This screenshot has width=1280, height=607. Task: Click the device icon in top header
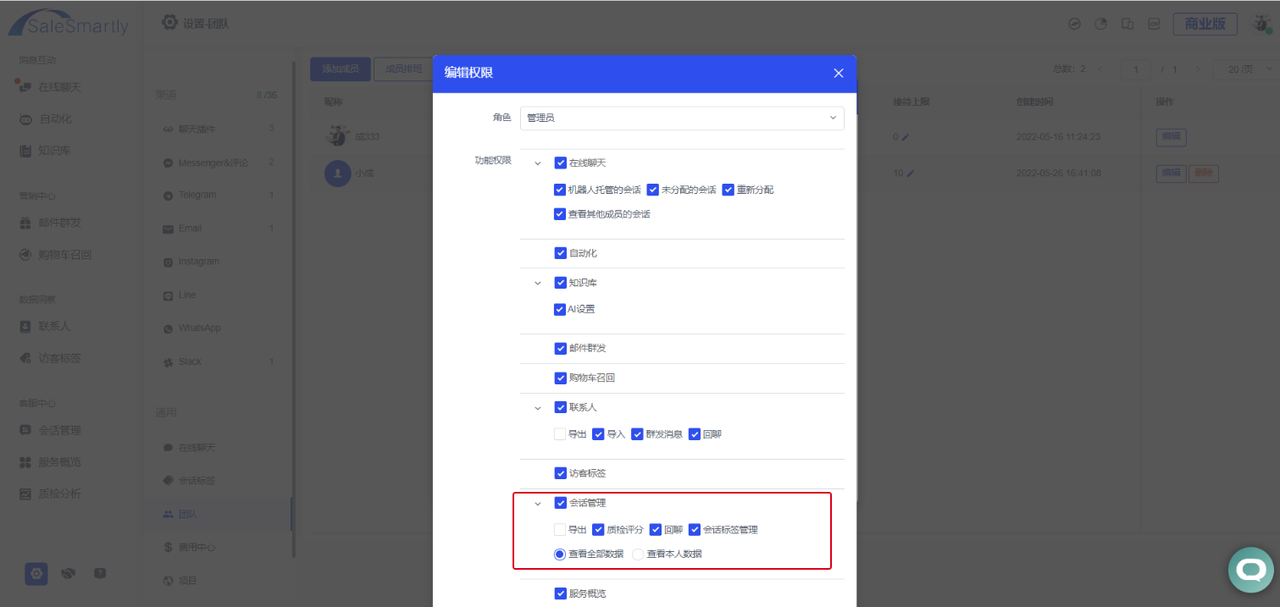coord(1127,24)
